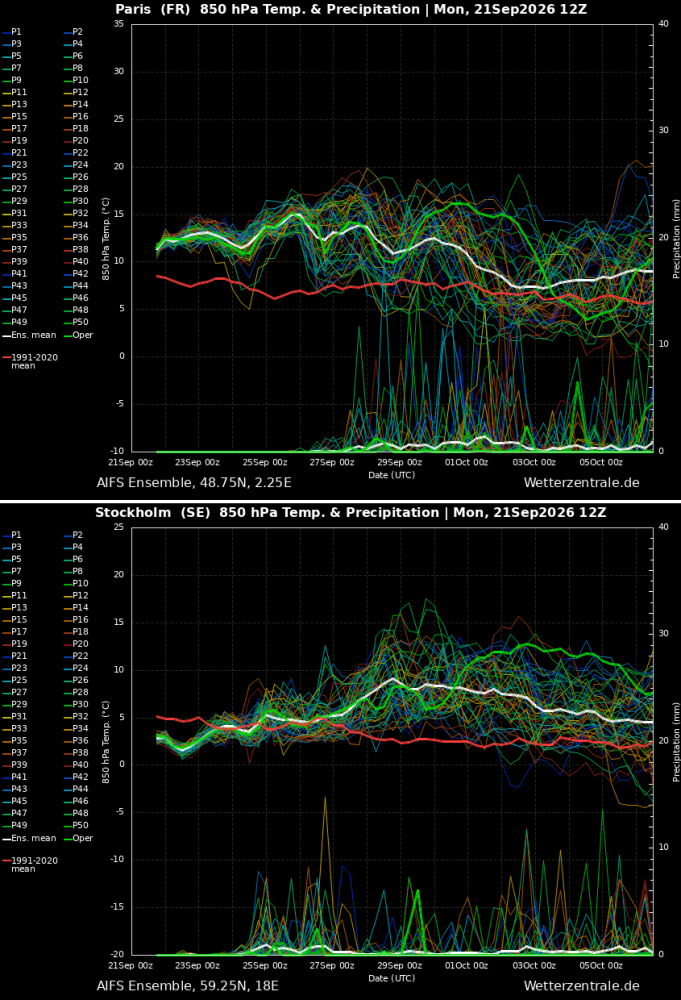Click '25Sep 00z' axis label in Paris chart

click(265, 463)
